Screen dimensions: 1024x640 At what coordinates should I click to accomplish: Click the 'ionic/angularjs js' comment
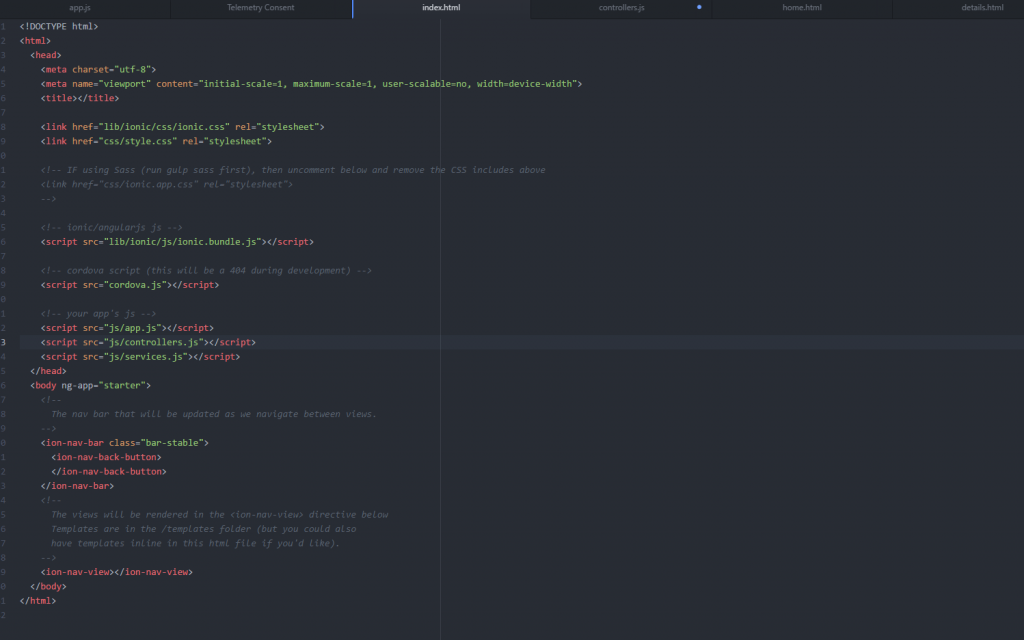pos(112,227)
